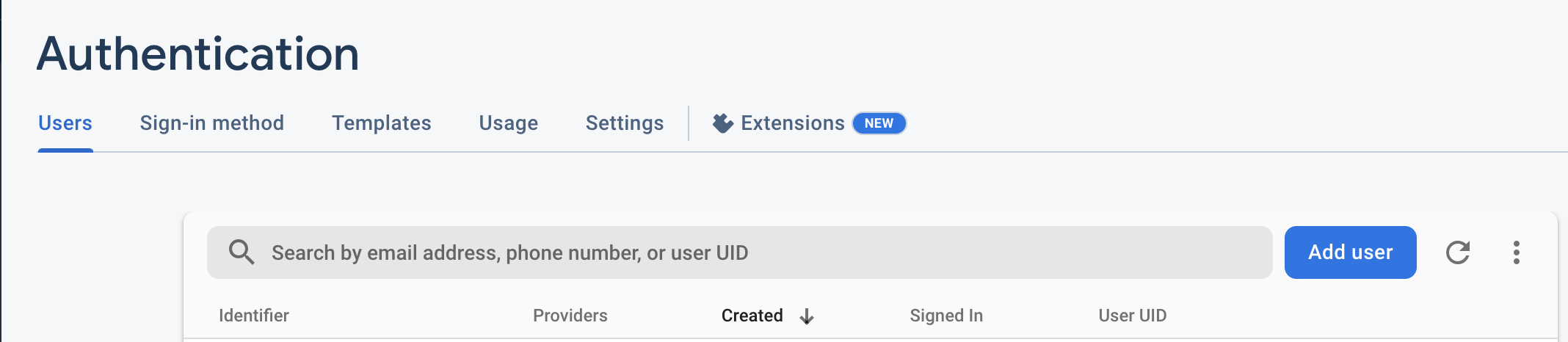This screenshot has height=342, width=1568.
Task: Open the three-dot more options menu
Action: pos(1517,252)
